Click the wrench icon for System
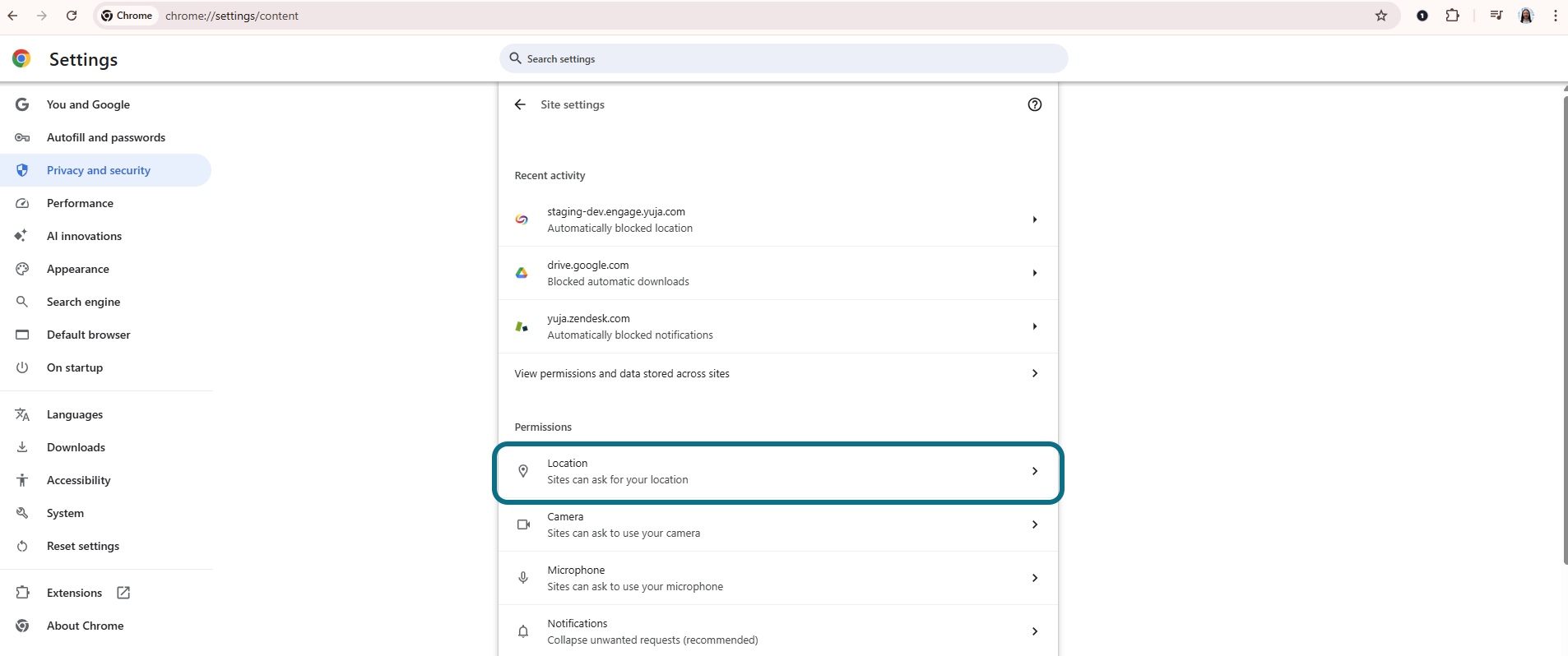 (x=22, y=513)
